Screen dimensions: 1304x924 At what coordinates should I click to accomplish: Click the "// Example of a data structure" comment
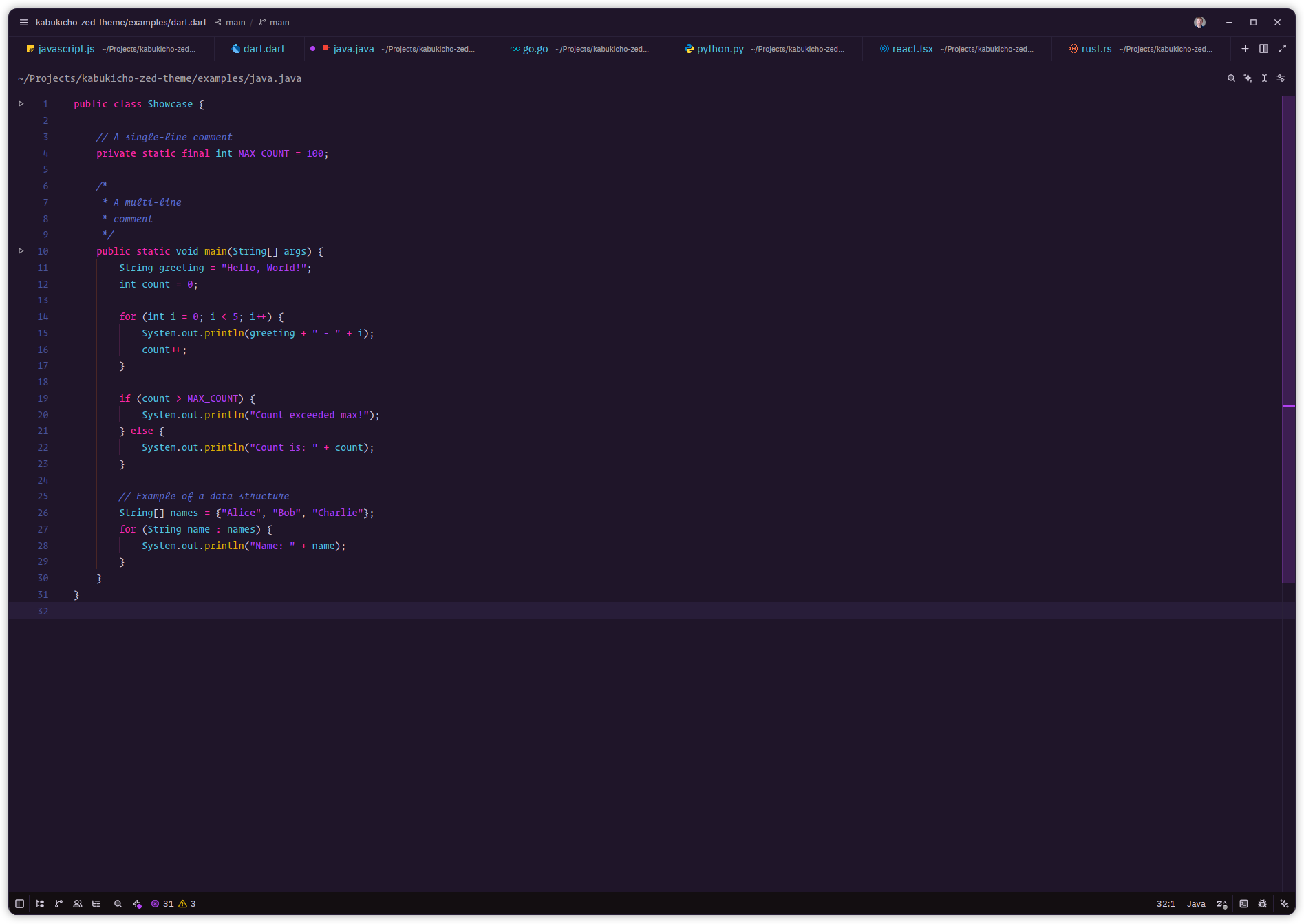pos(204,496)
